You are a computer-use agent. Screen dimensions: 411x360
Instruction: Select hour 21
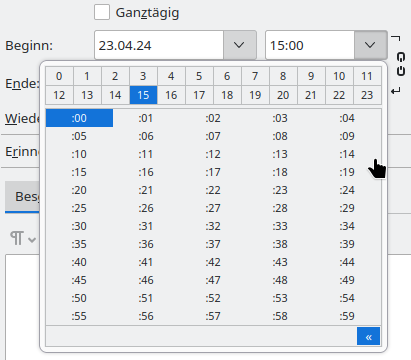coord(311,95)
